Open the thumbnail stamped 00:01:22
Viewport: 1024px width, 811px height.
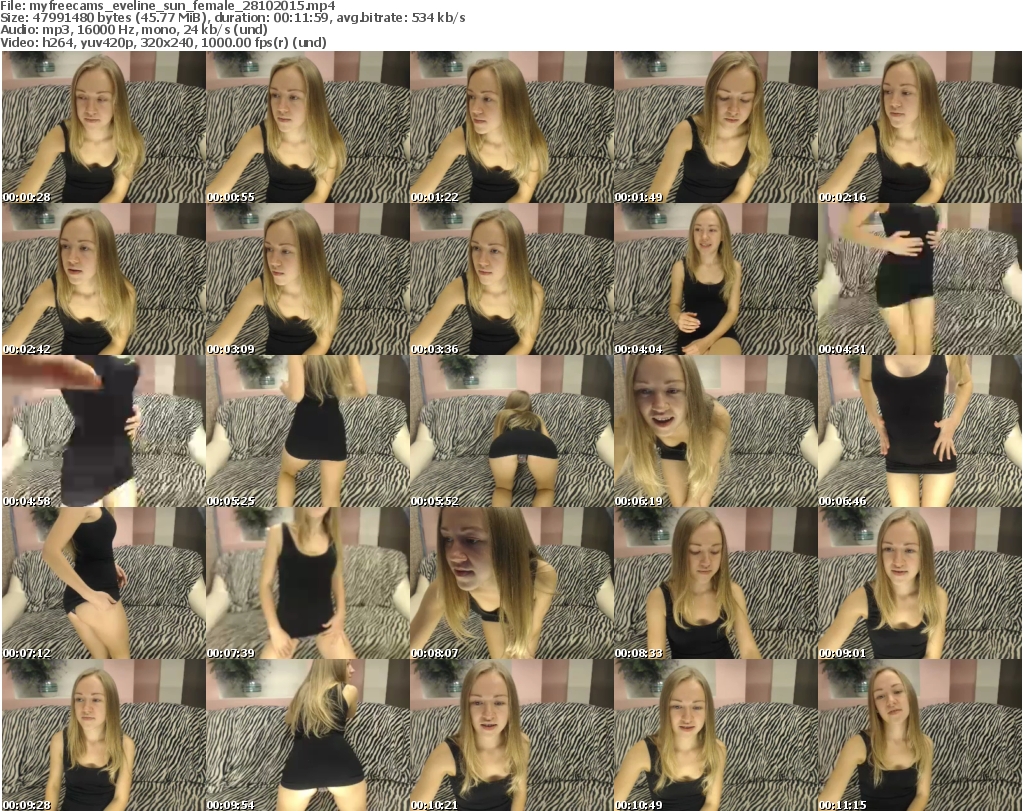pyautogui.click(x=511, y=127)
